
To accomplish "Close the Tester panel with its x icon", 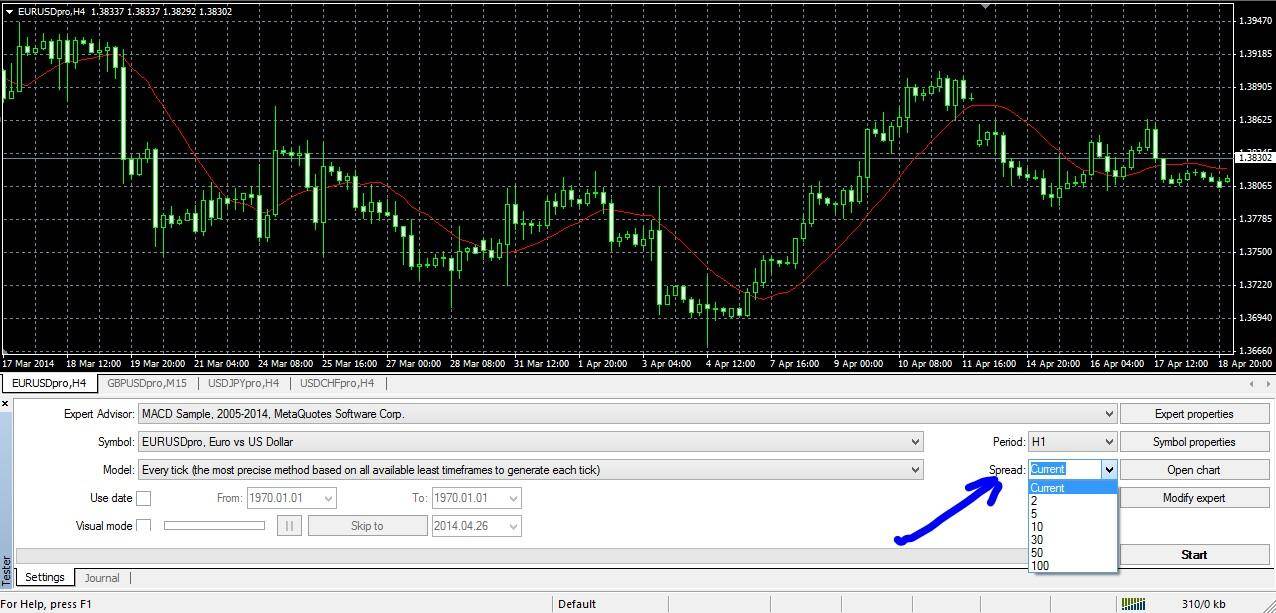I will [7, 402].
